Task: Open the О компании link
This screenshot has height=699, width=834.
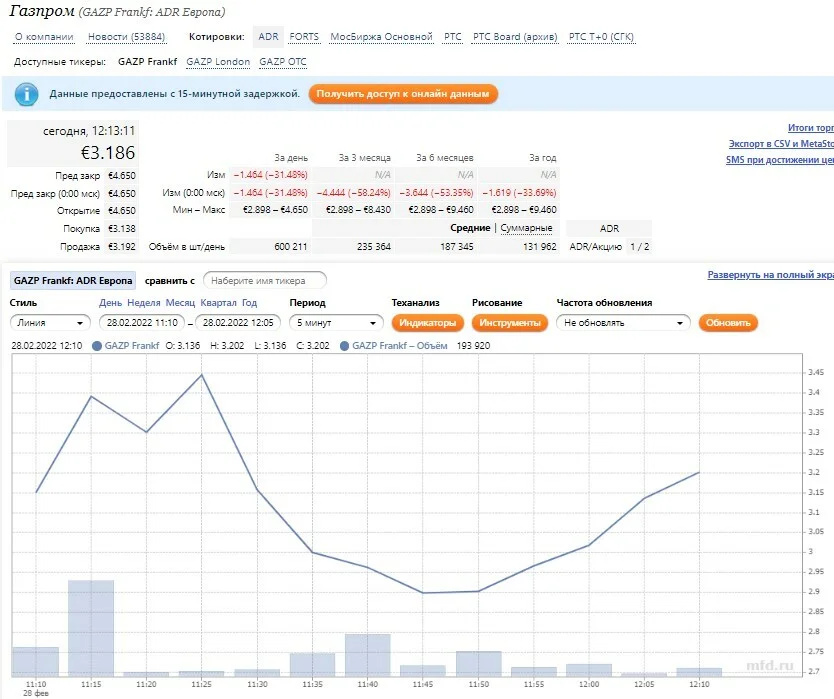Action: 44,37
